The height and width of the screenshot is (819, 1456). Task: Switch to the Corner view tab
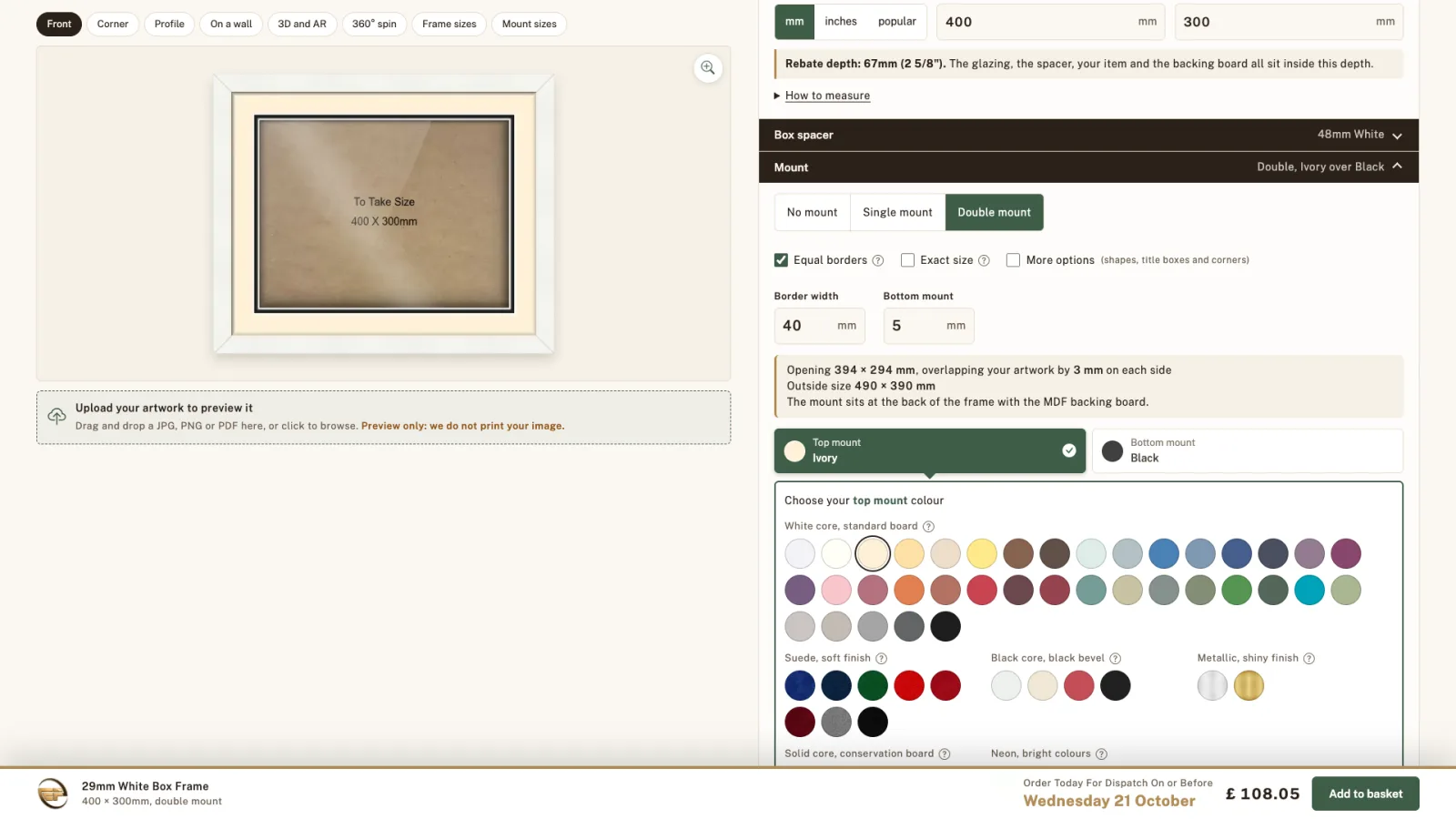(x=113, y=24)
